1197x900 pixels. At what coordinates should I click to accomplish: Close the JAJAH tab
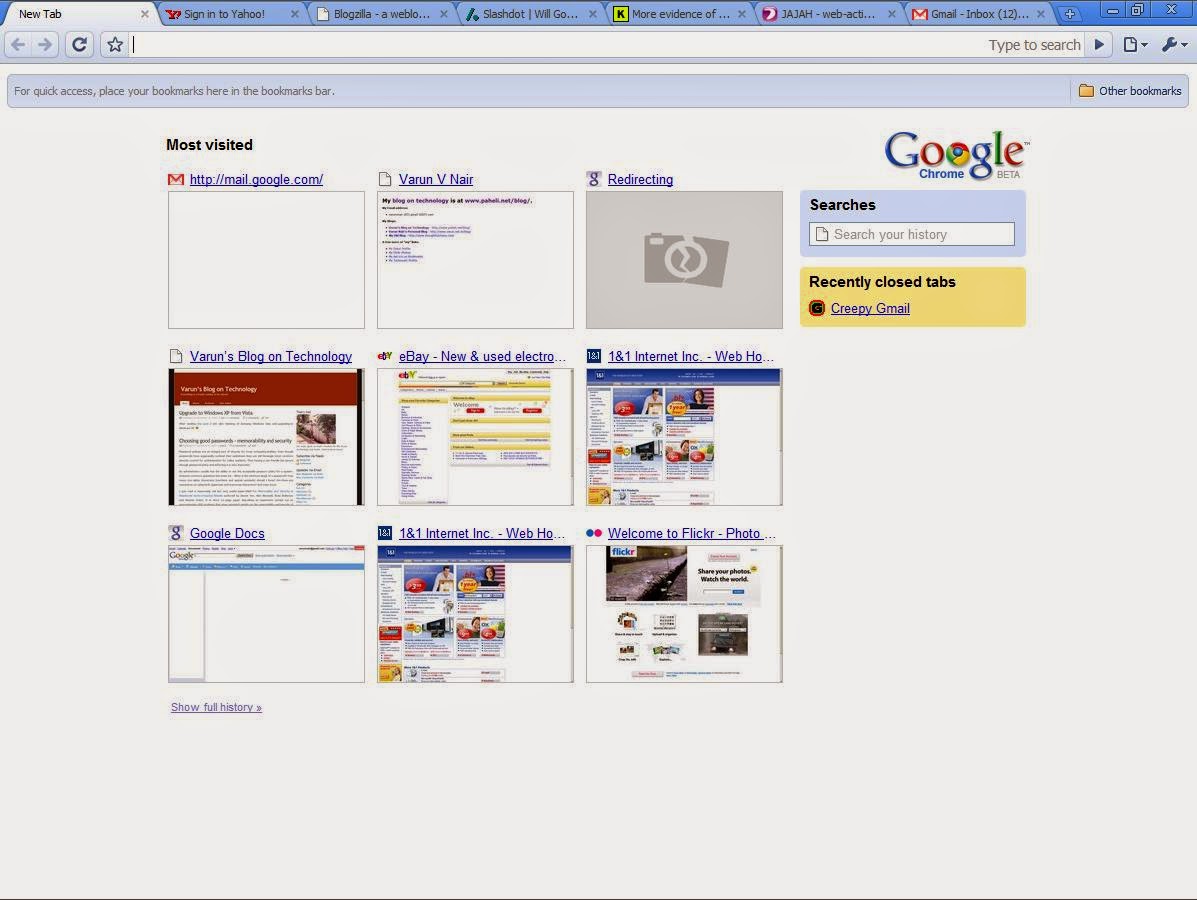click(x=892, y=14)
